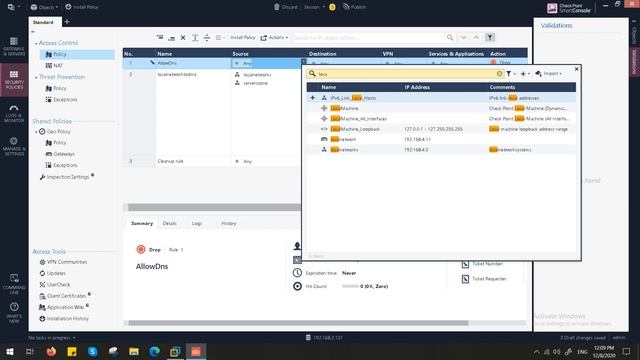Select Access Control Policy tree item
Image resolution: width=640 pixels, height=360 pixels.
click(77, 54)
